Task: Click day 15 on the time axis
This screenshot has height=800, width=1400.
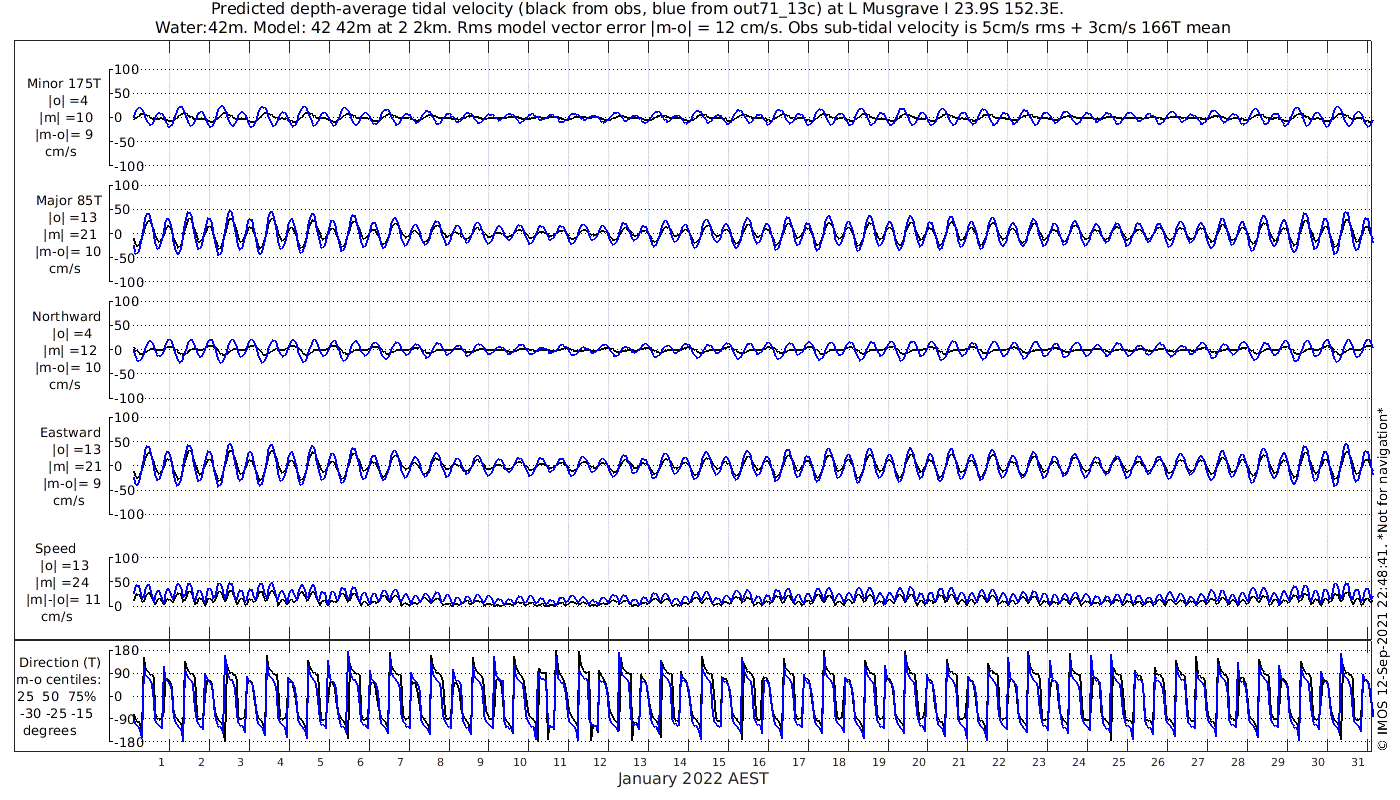Action: pos(719,761)
